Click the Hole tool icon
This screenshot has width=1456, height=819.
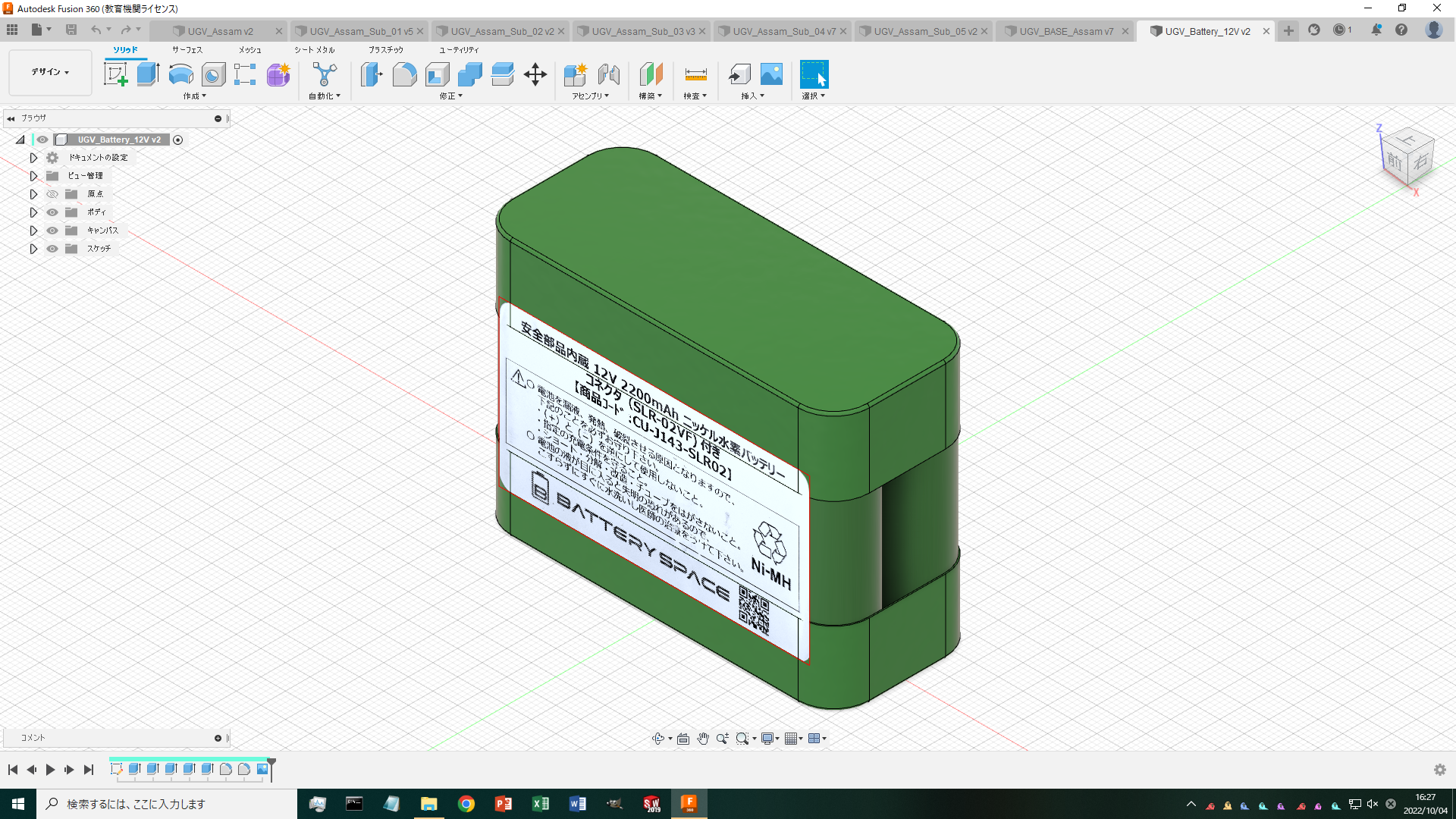(x=213, y=74)
